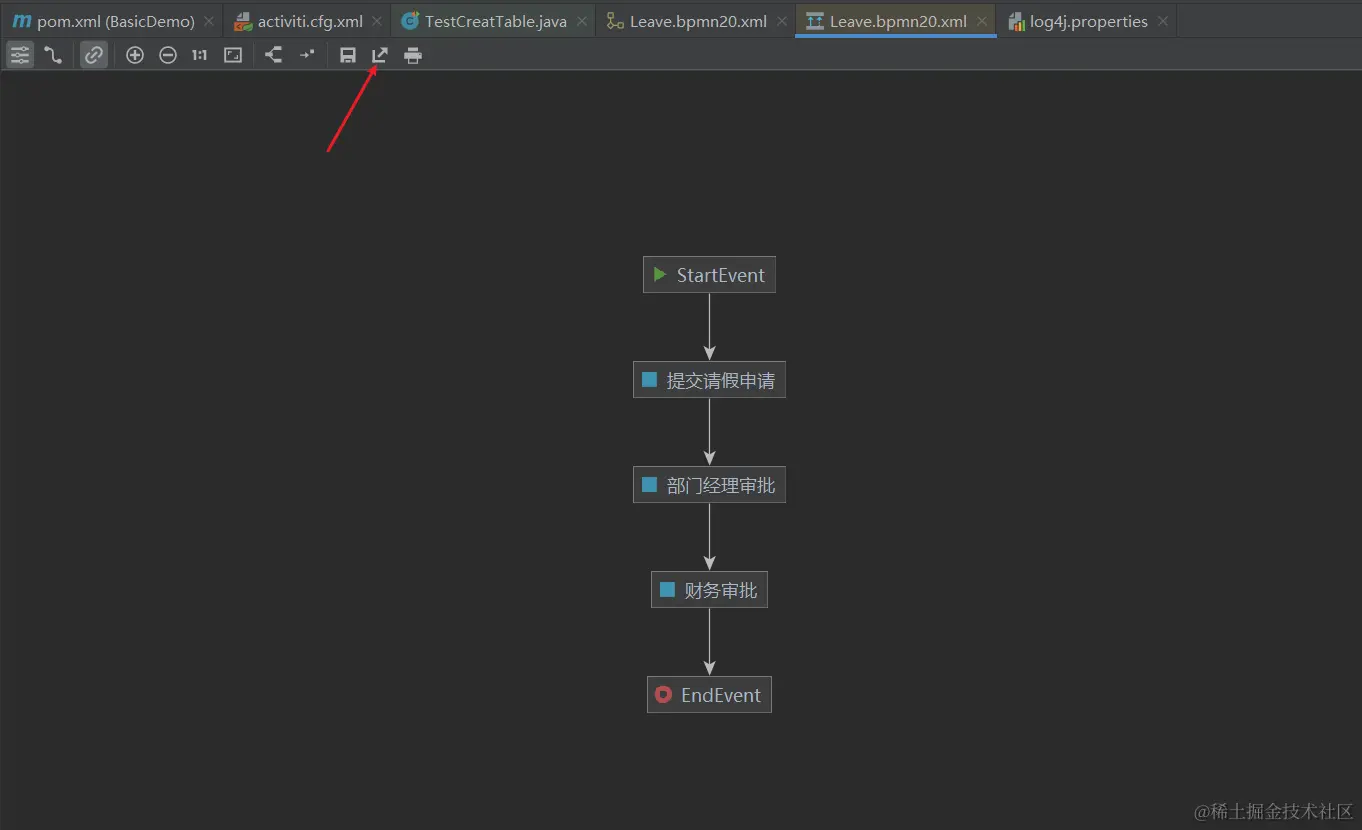Click the Java class icon on TestCreatTable.java tab
This screenshot has width=1362, height=830.
(409, 21)
